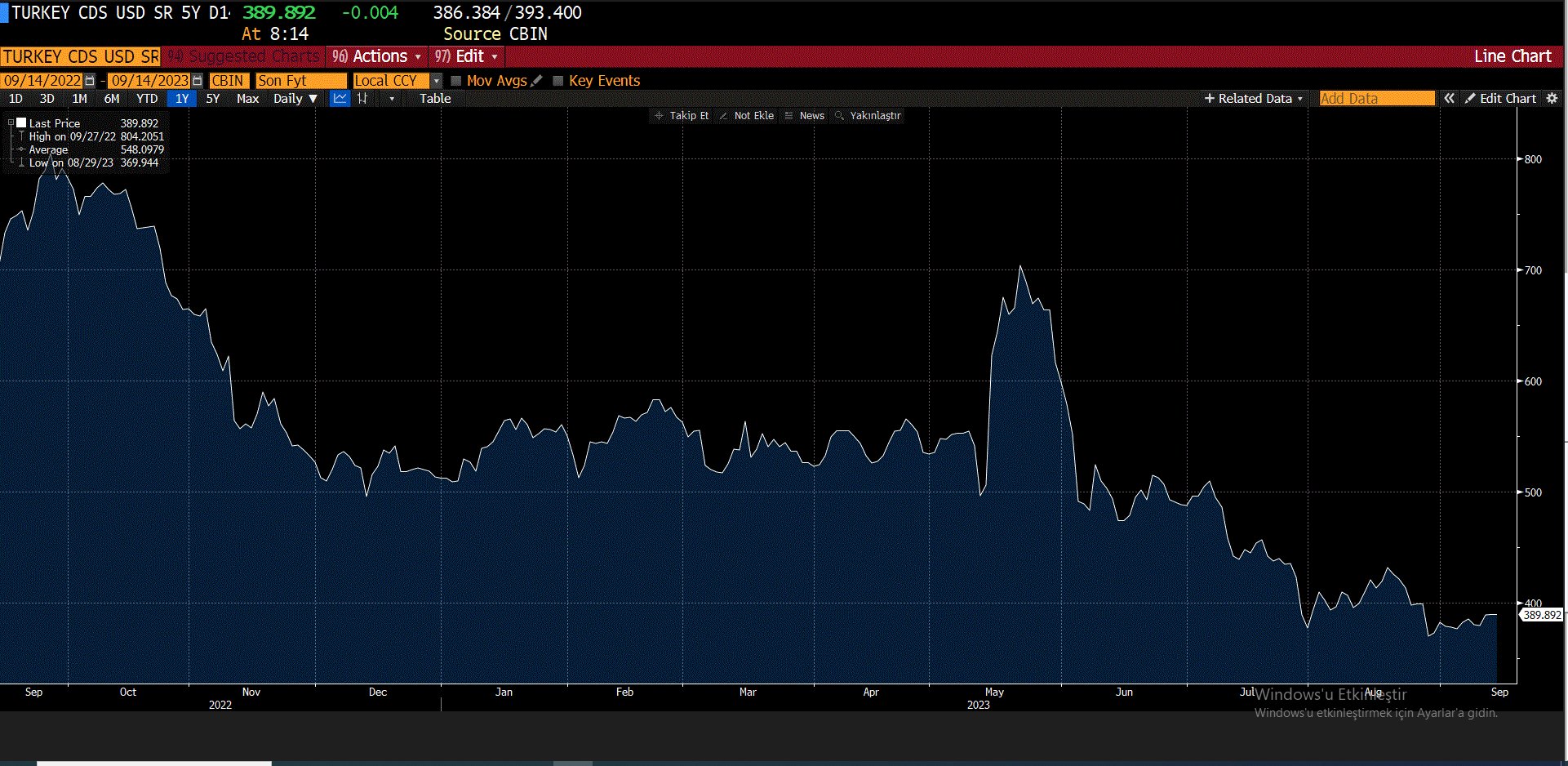This screenshot has height=766, width=1568.
Task: Click Takip Et crosshair tool
Action: pyautogui.click(x=682, y=116)
